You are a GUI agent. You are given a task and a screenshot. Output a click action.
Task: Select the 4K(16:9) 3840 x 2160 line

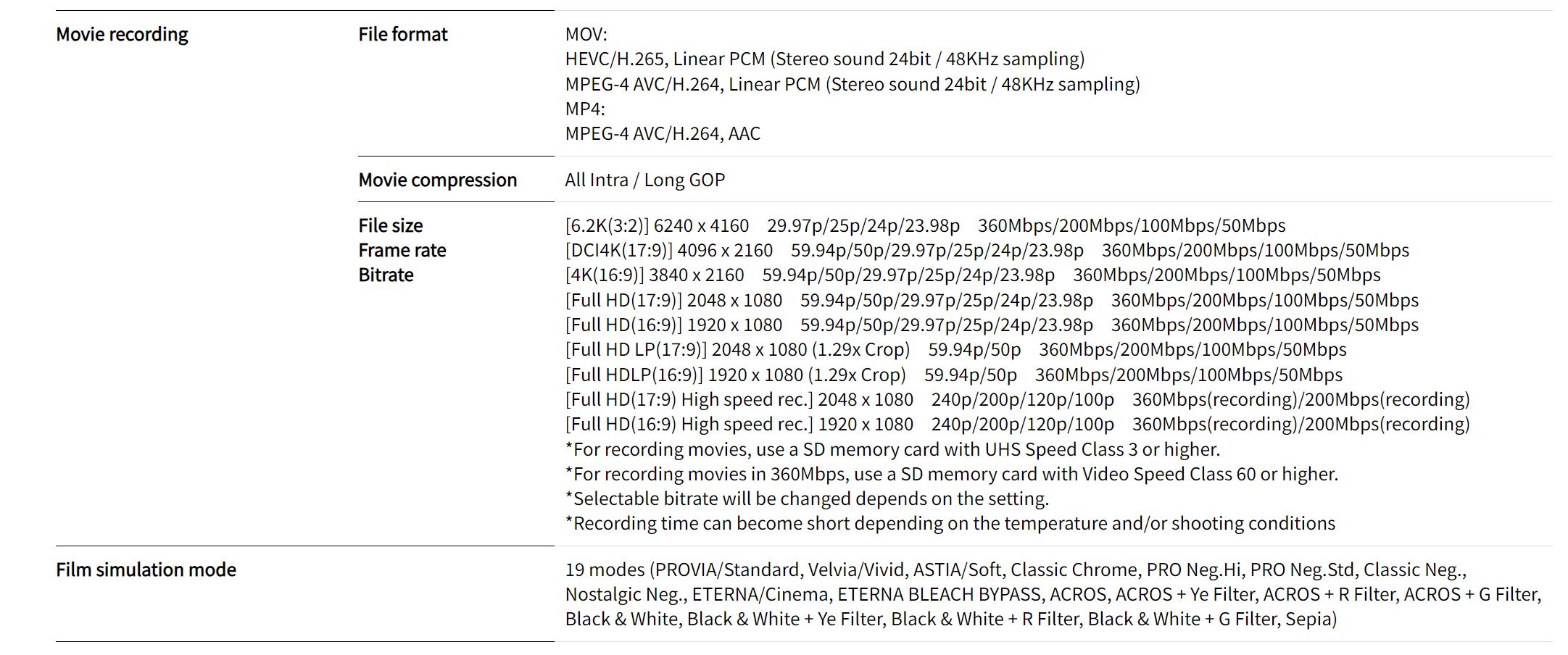coord(973,275)
